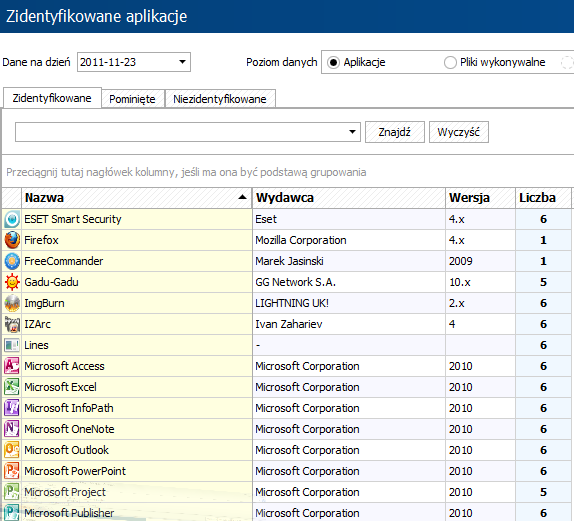
Task: Expand the search filter combo box arrow
Action: click(x=352, y=132)
